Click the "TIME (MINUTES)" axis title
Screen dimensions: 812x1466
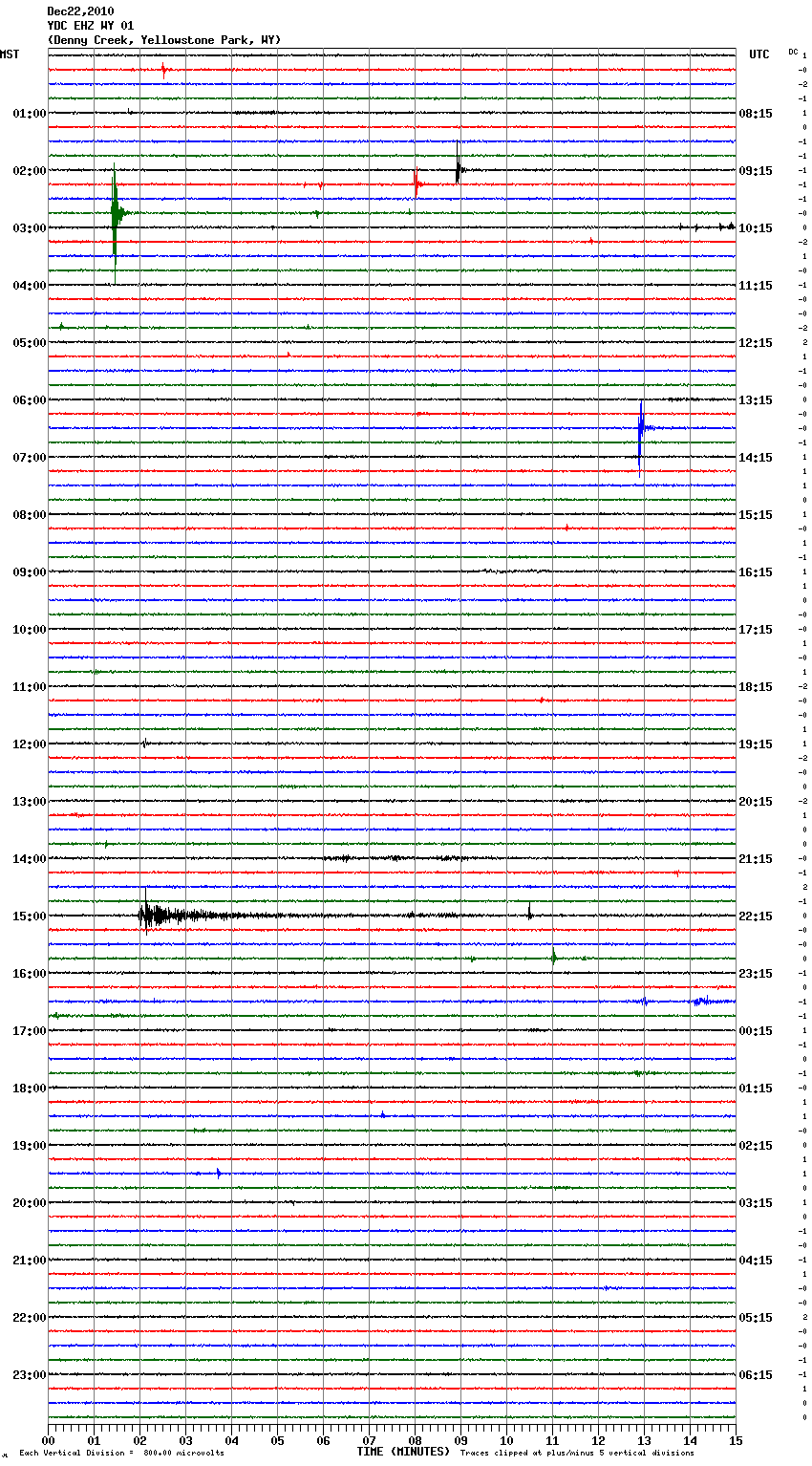[403, 1452]
